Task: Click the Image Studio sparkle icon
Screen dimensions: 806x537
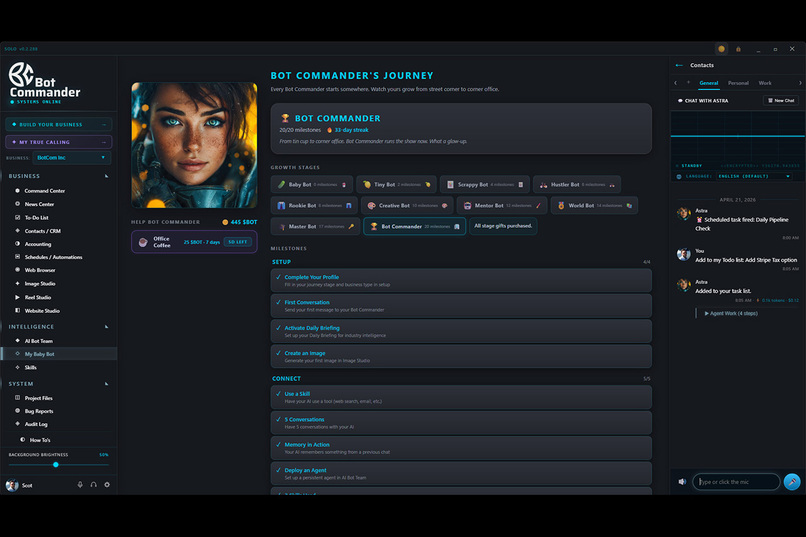Action: [x=17, y=283]
